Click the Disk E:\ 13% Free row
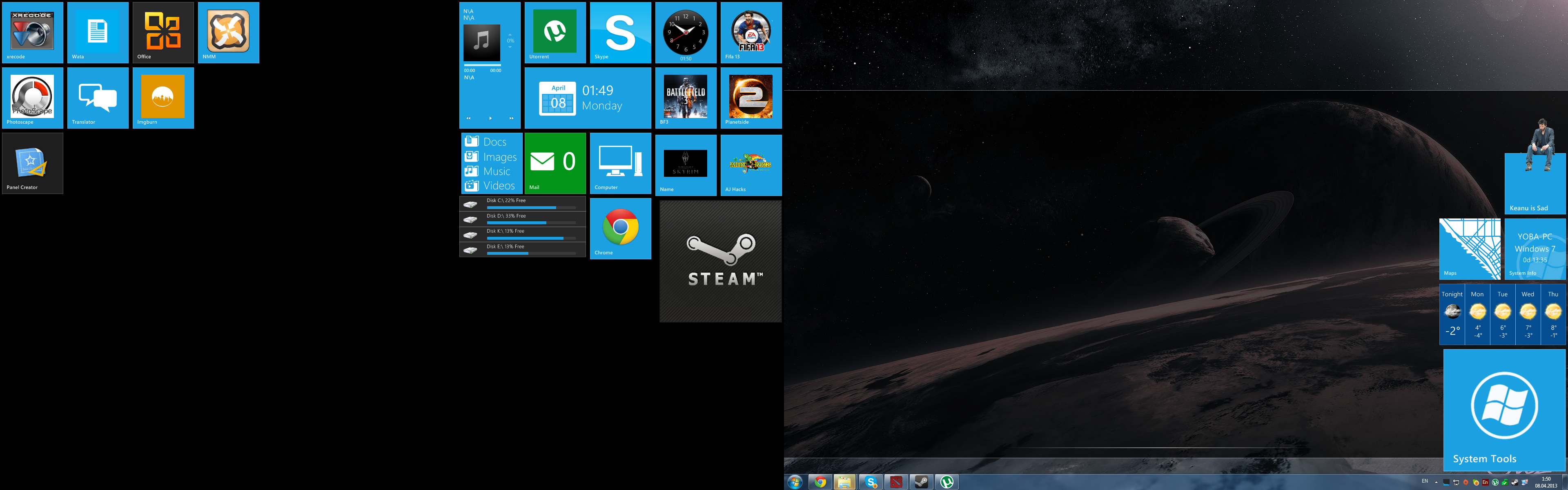This screenshot has height=490, width=1568. (522, 249)
